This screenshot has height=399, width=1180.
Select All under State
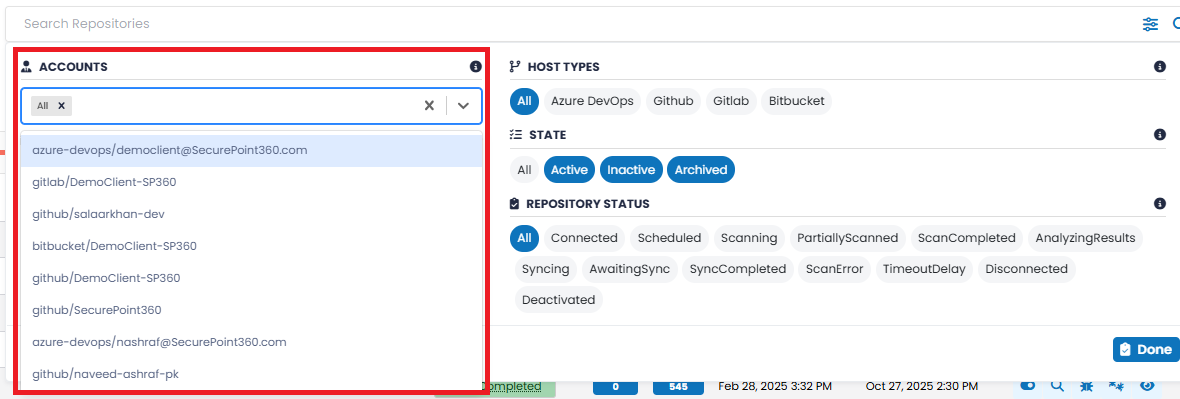tap(525, 170)
